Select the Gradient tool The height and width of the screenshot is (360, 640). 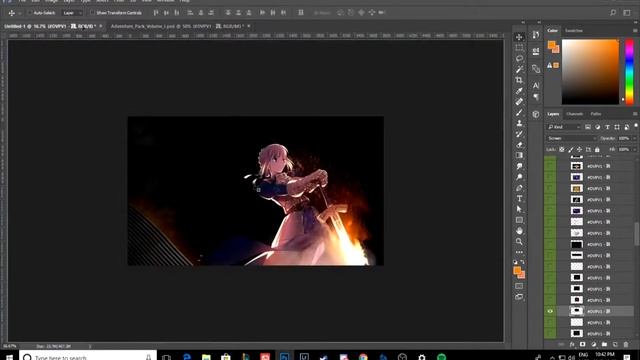pos(519,155)
